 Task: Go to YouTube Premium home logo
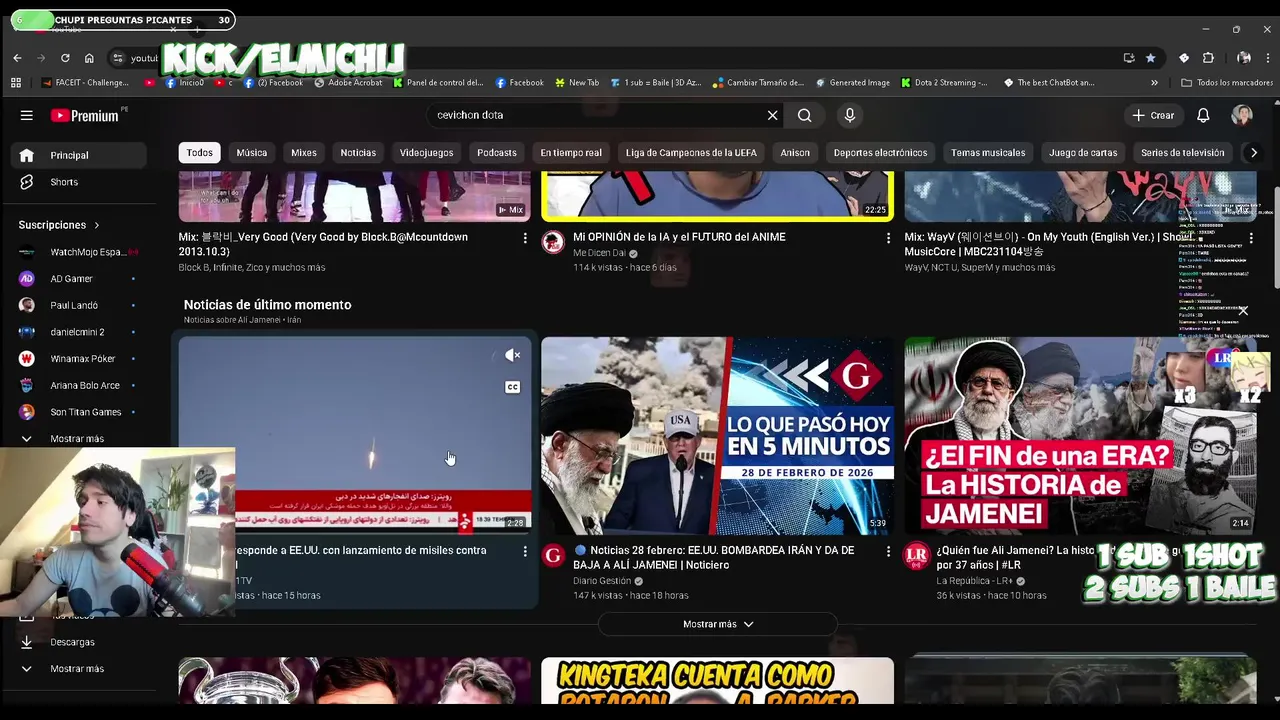pyautogui.click(x=85, y=116)
